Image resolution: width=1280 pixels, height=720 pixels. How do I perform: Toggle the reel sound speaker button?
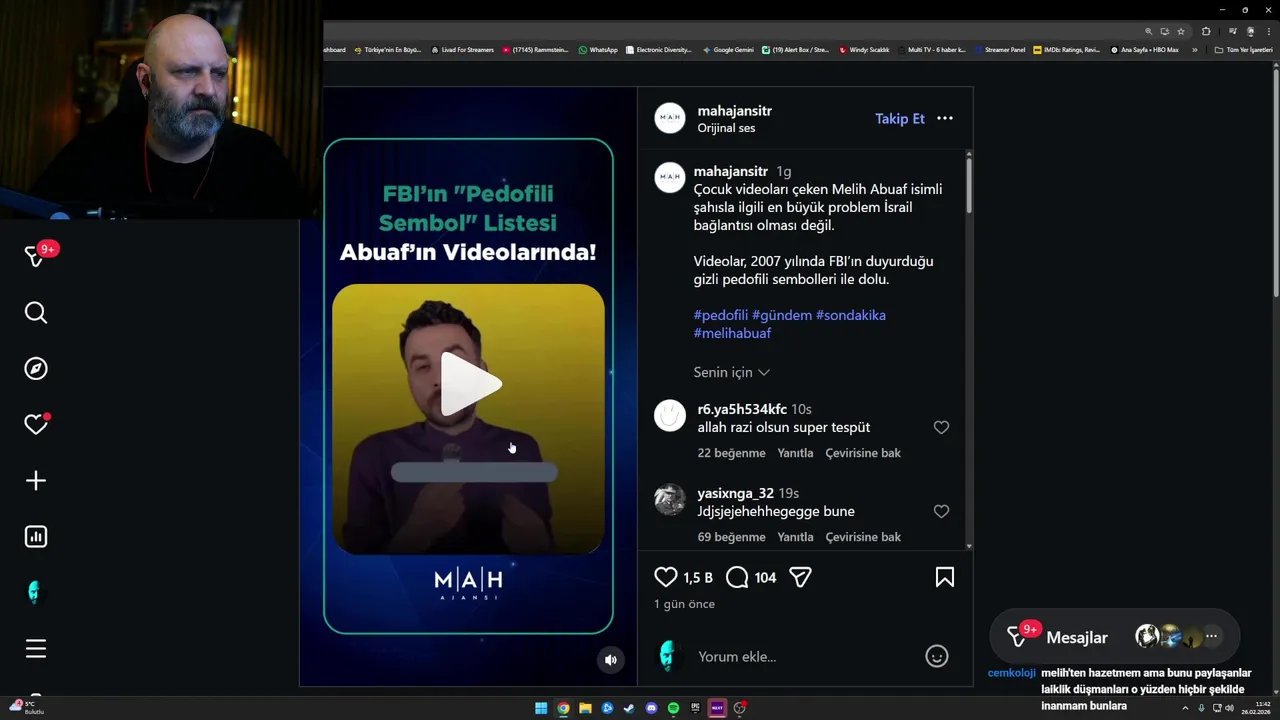[611, 659]
